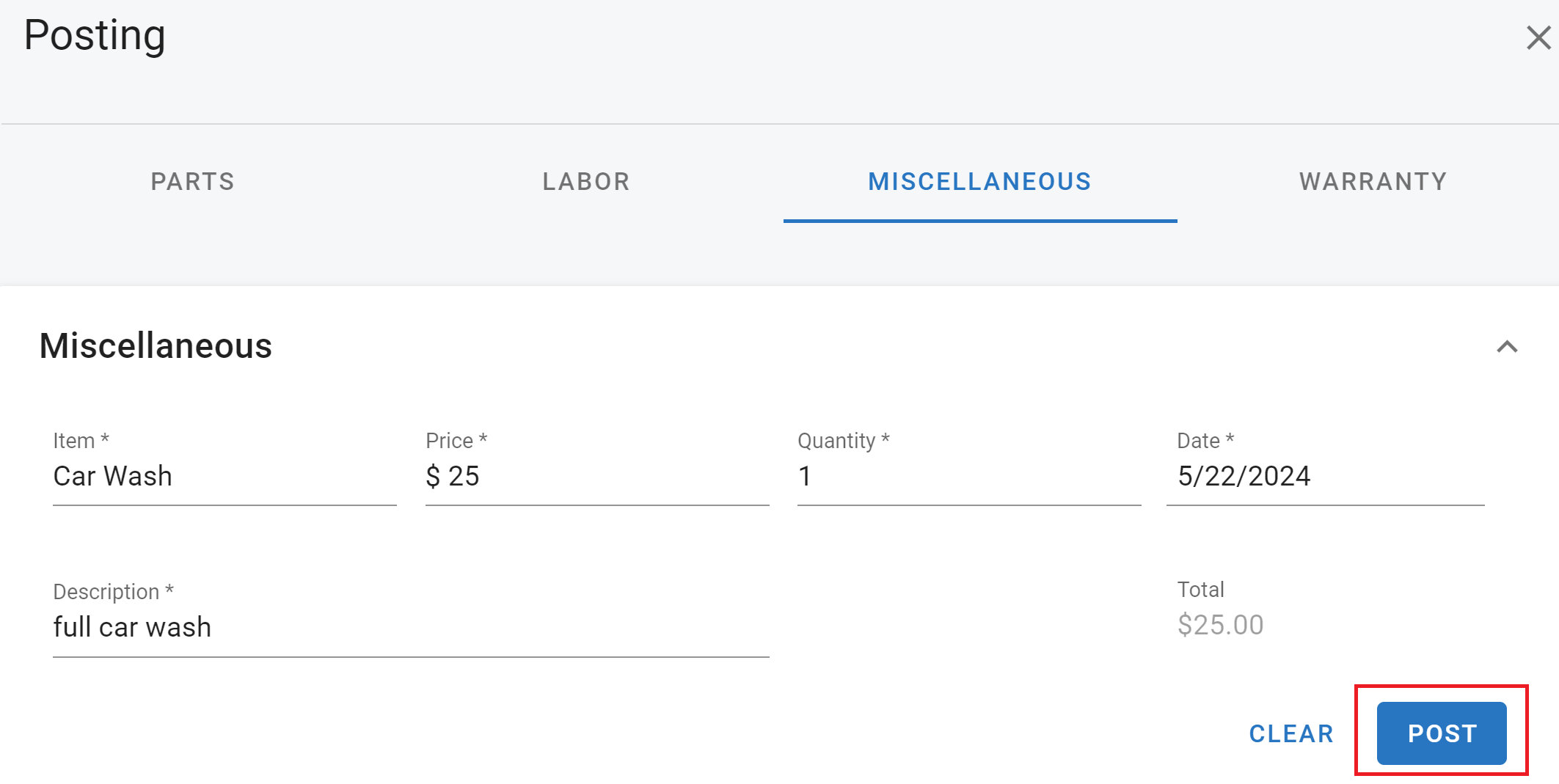Screen dimensions: 1559x784
Task: Click the Posting dialog title
Action: (95, 35)
